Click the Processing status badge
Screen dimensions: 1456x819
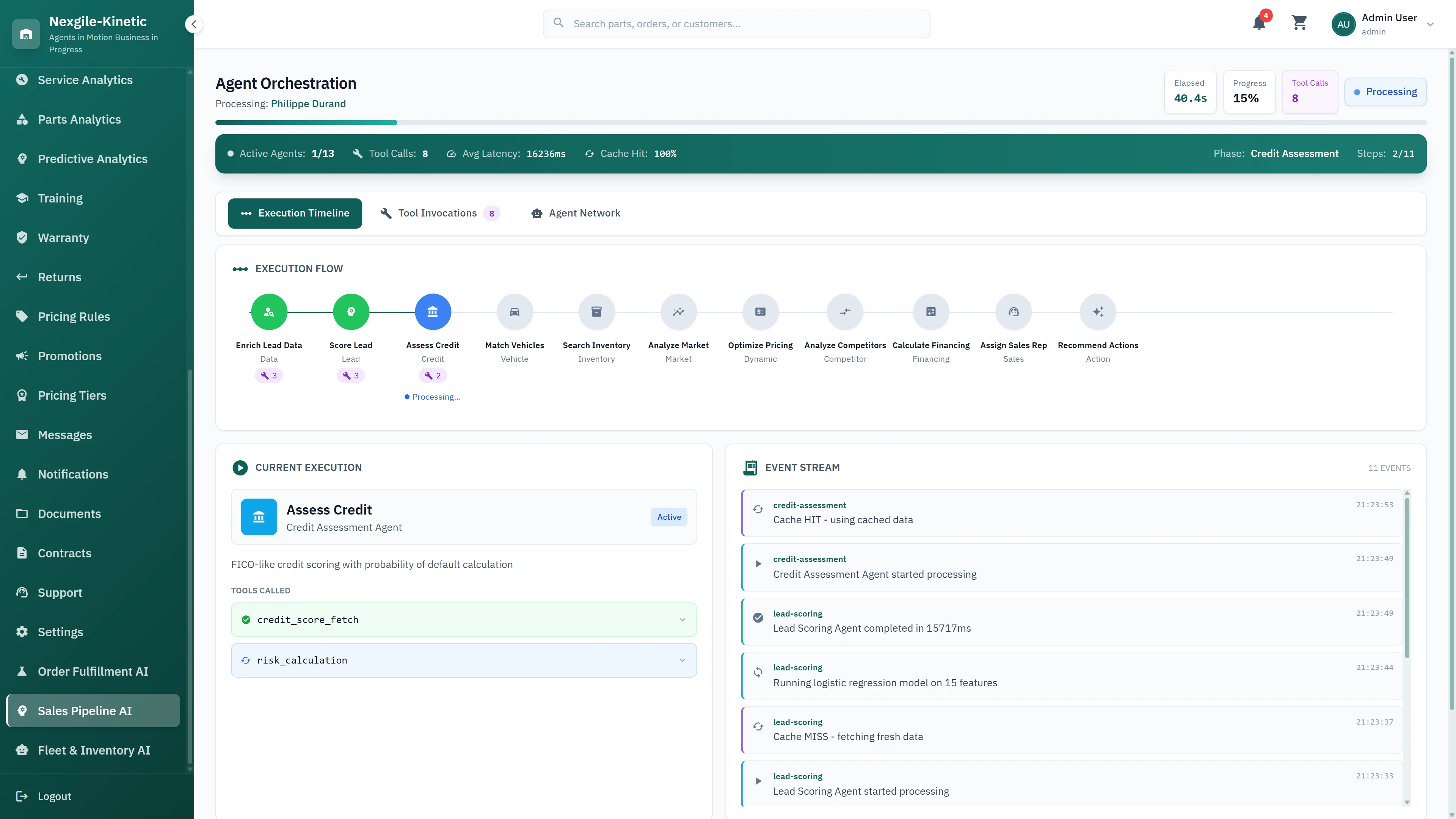[1385, 91]
